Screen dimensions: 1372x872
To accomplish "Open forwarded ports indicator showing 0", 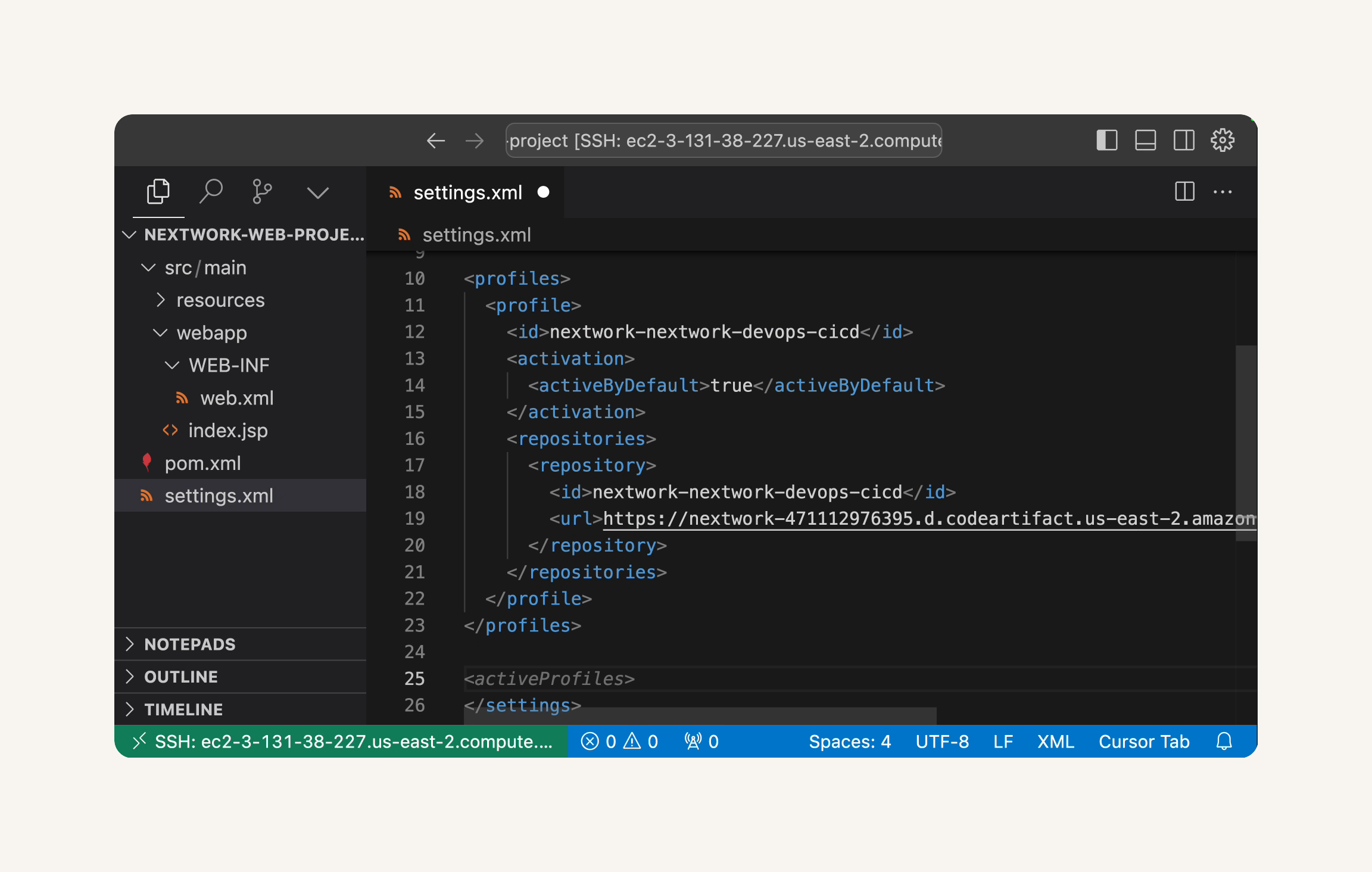I will tap(701, 742).
